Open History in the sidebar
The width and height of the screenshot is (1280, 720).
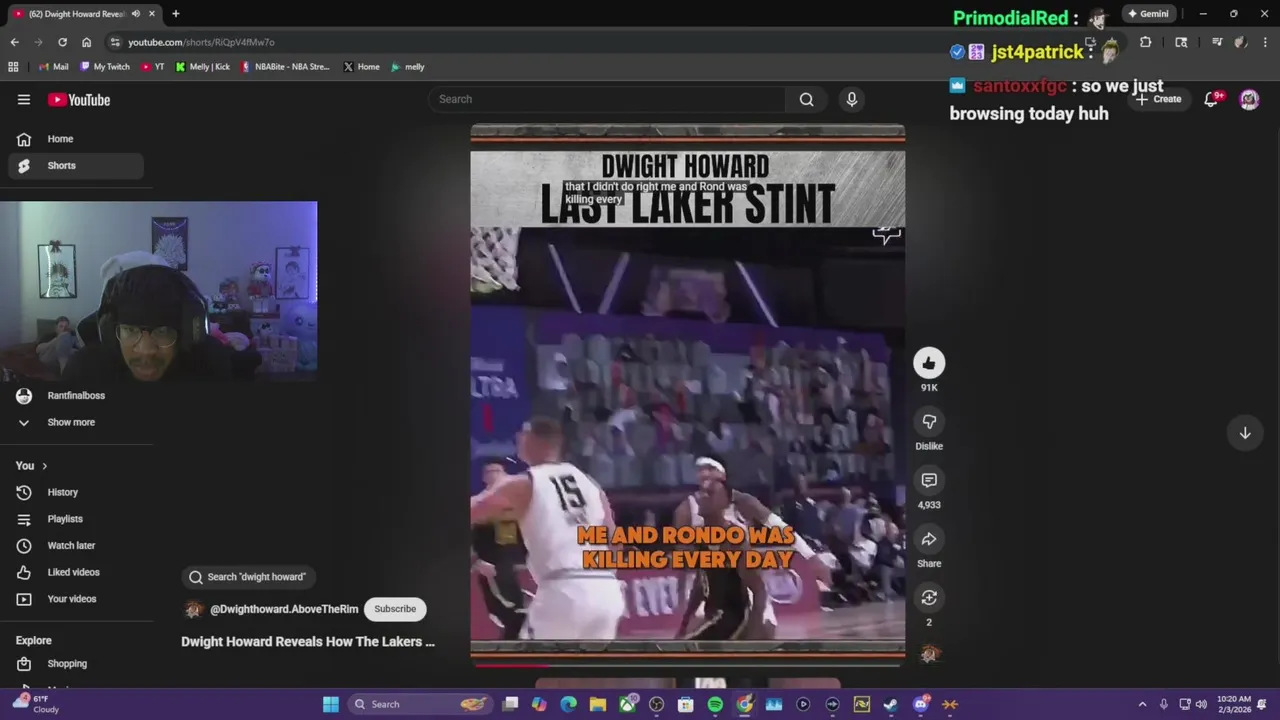click(75, 492)
